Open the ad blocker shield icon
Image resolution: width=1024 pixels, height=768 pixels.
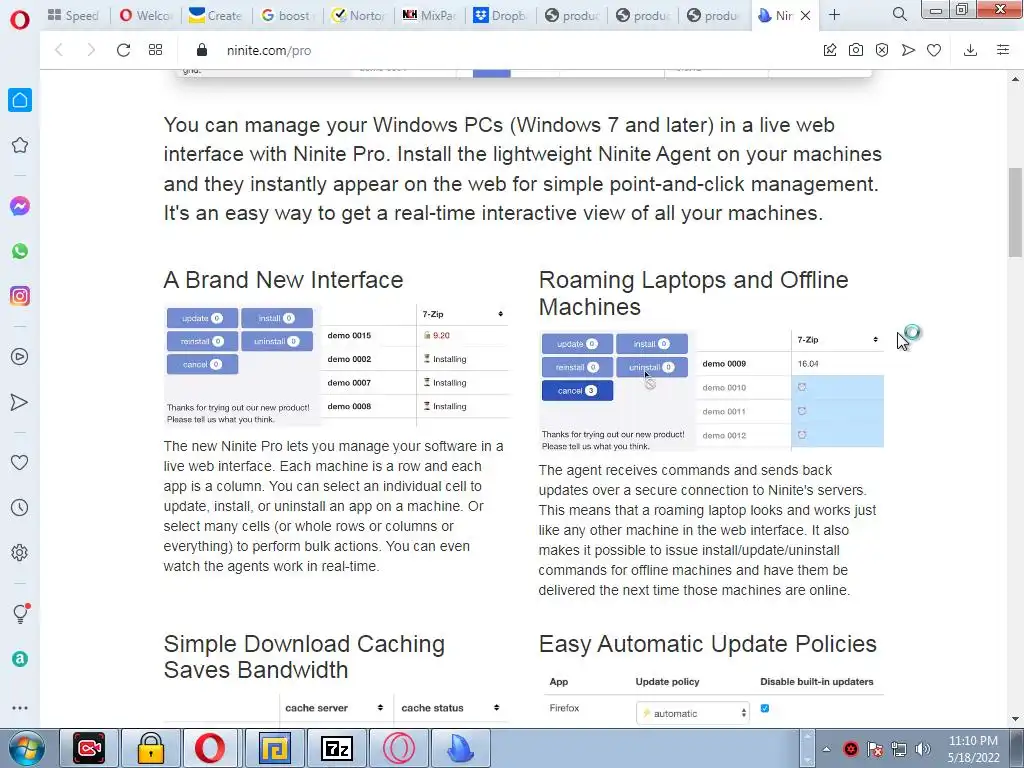click(x=882, y=50)
